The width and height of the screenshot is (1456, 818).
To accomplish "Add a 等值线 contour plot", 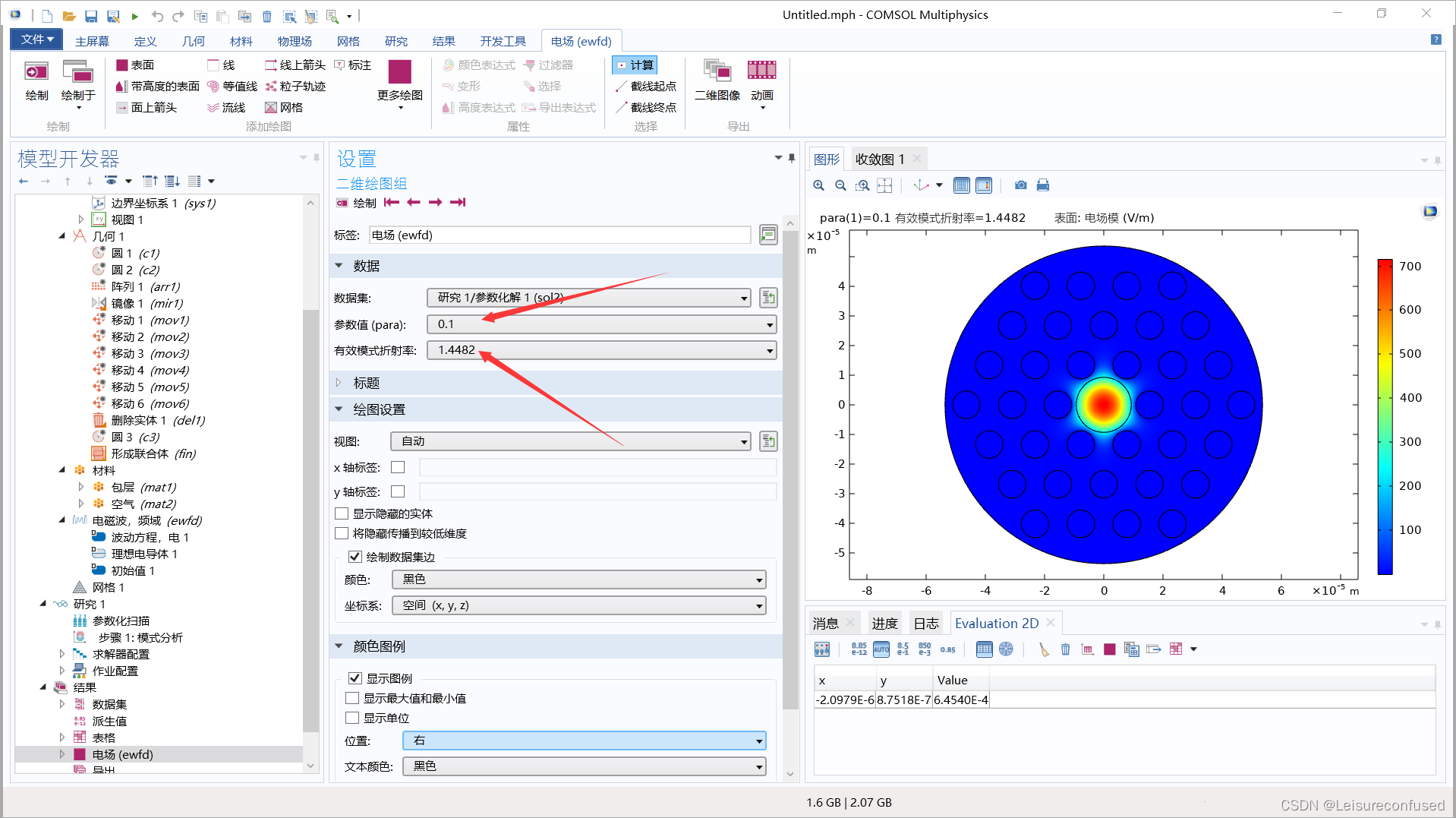I will pyautogui.click(x=232, y=87).
